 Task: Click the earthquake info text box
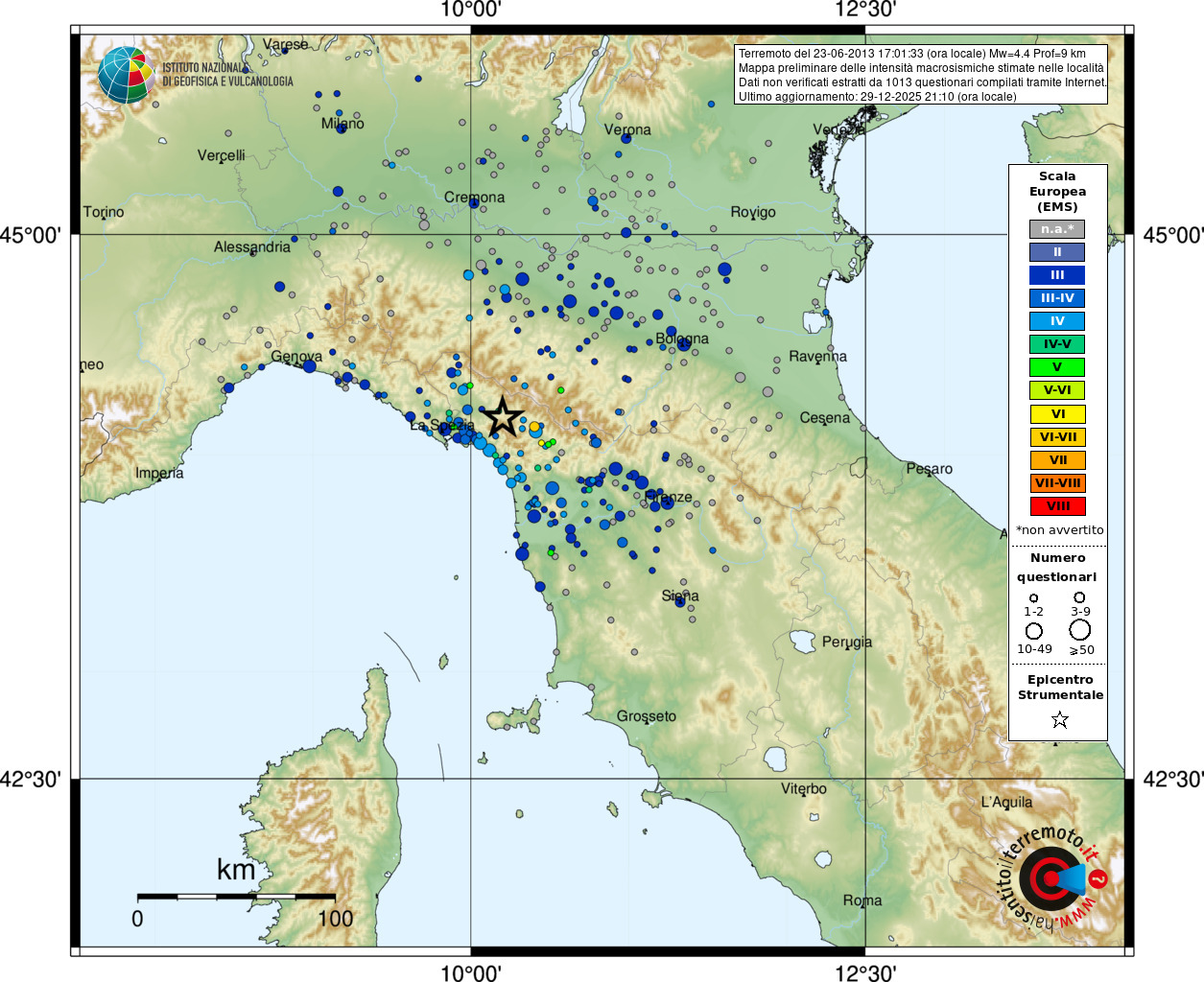[921, 75]
